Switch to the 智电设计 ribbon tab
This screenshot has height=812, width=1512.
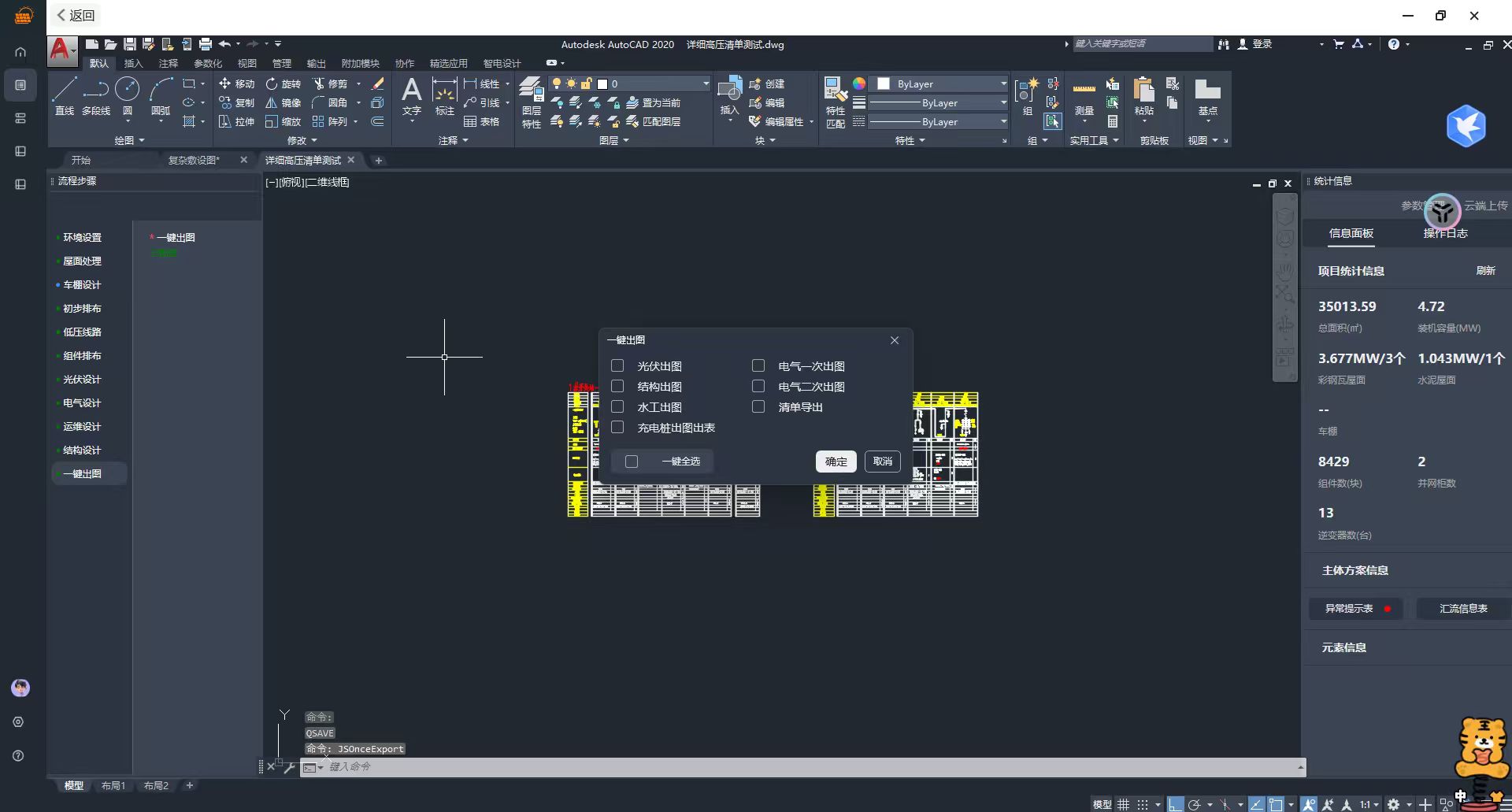(x=502, y=63)
